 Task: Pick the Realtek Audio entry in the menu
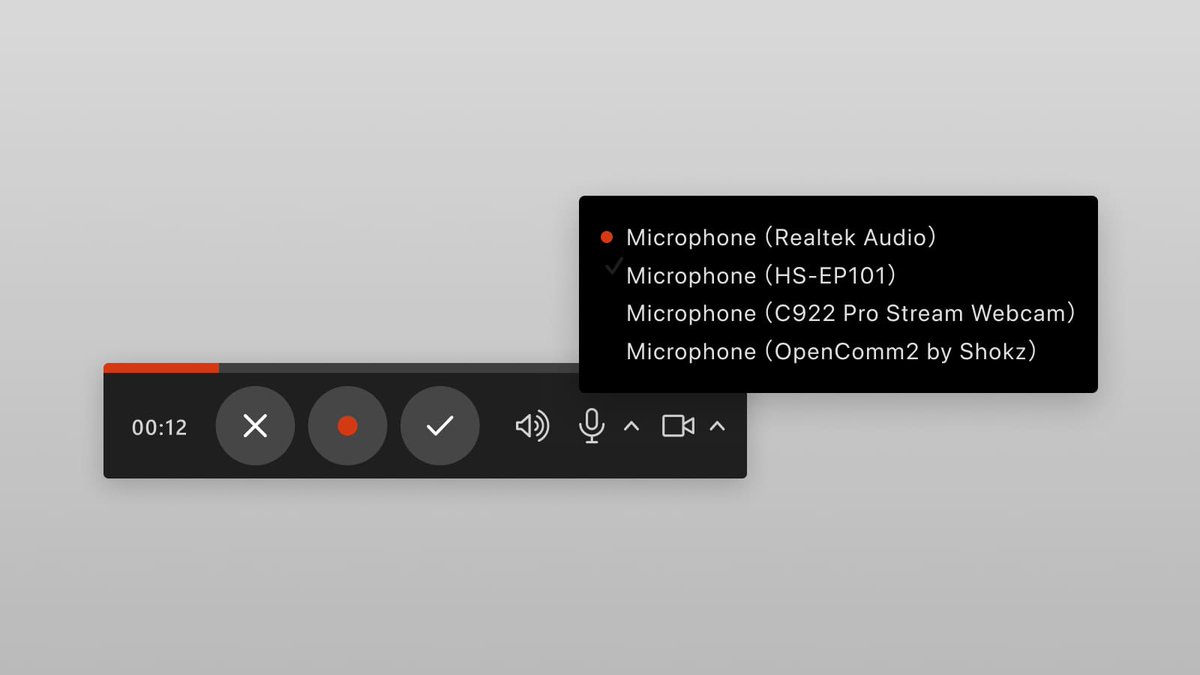click(780, 237)
